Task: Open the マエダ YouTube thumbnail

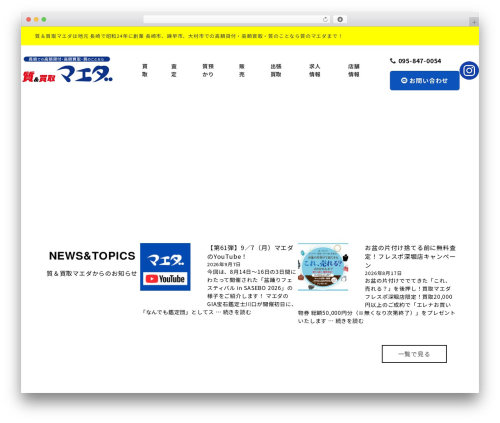Action: click(165, 267)
